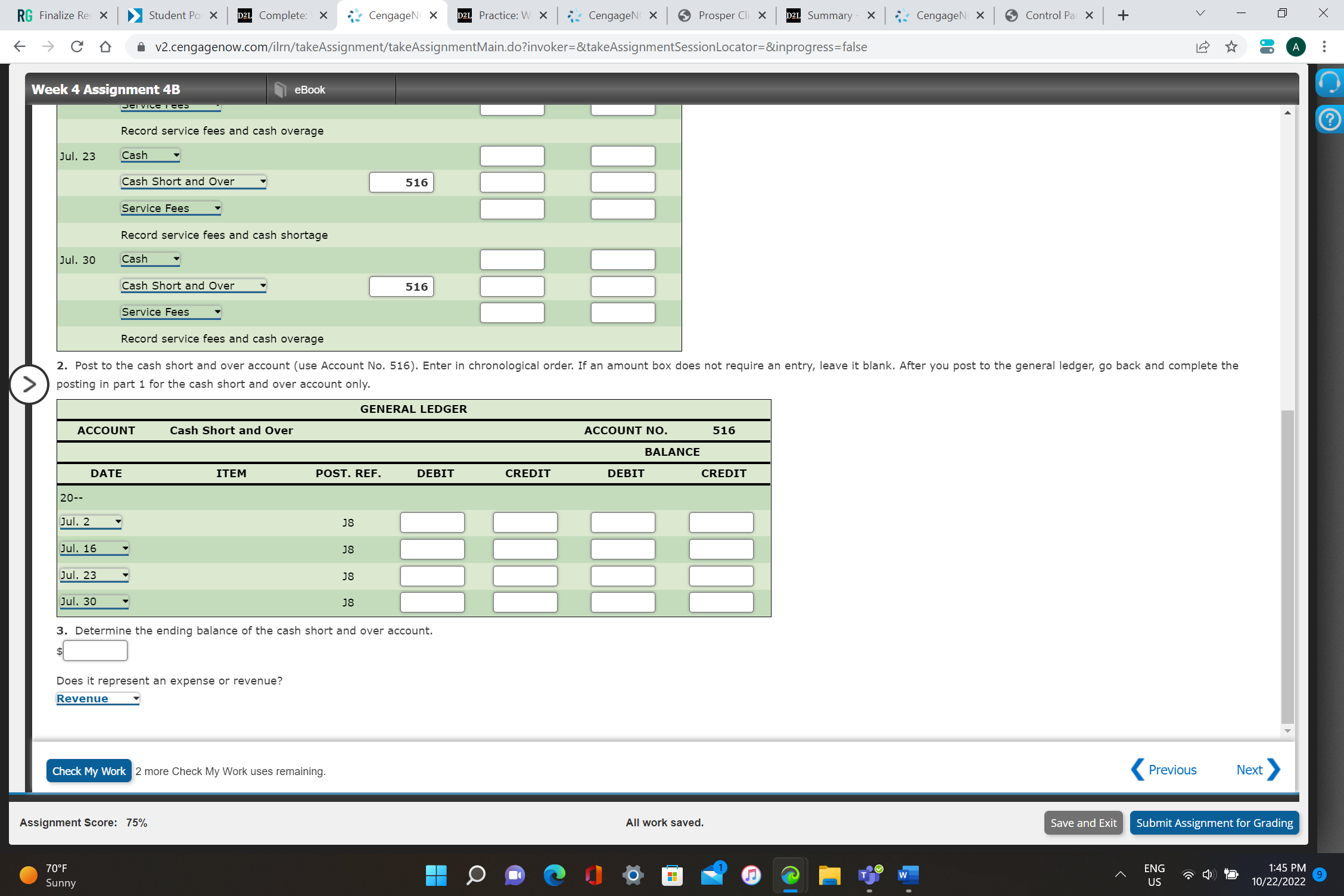The width and height of the screenshot is (1344, 896).
Task: Open the Revenue dropdown selector
Action: (x=97, y=698)
